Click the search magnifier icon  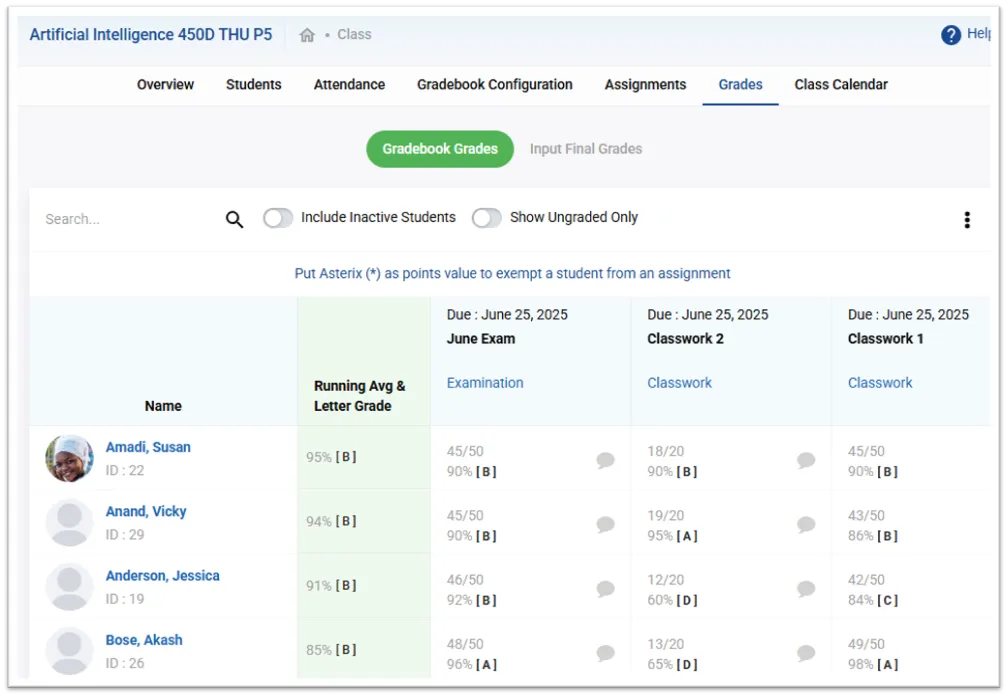point(234,219)
